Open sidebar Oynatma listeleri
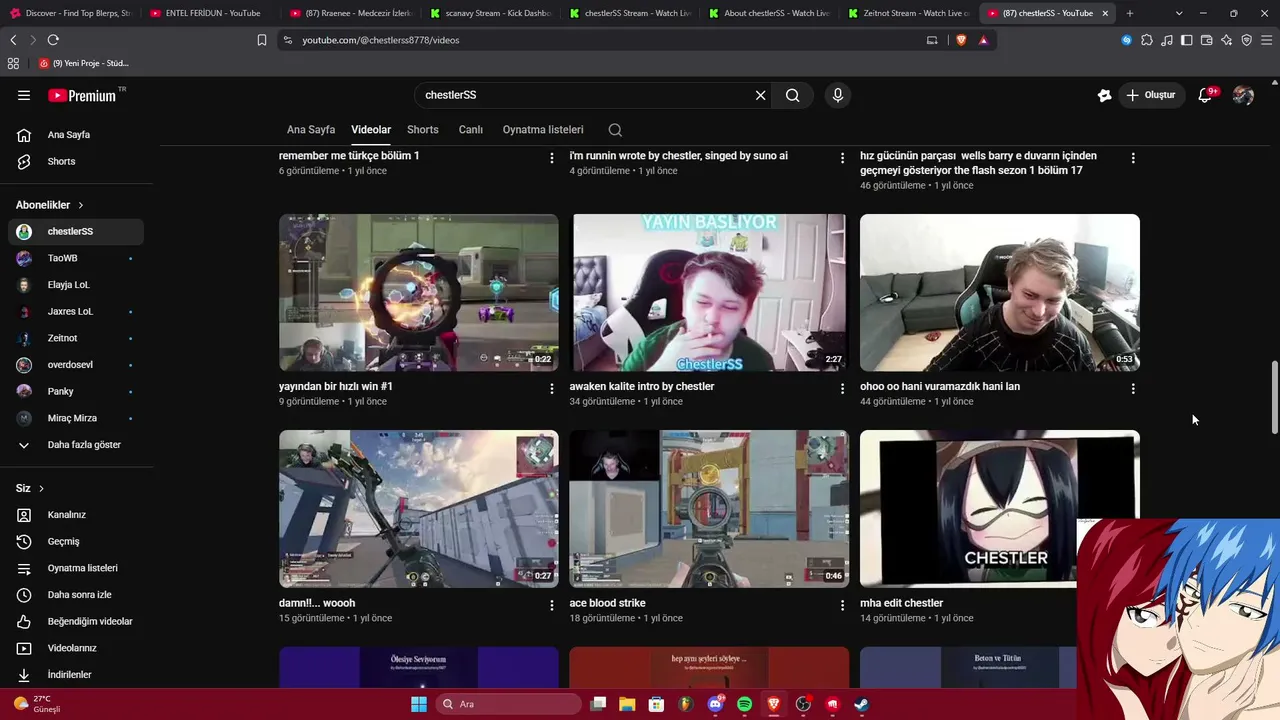Screen dimensions: 1280x720 click(76, 568)
